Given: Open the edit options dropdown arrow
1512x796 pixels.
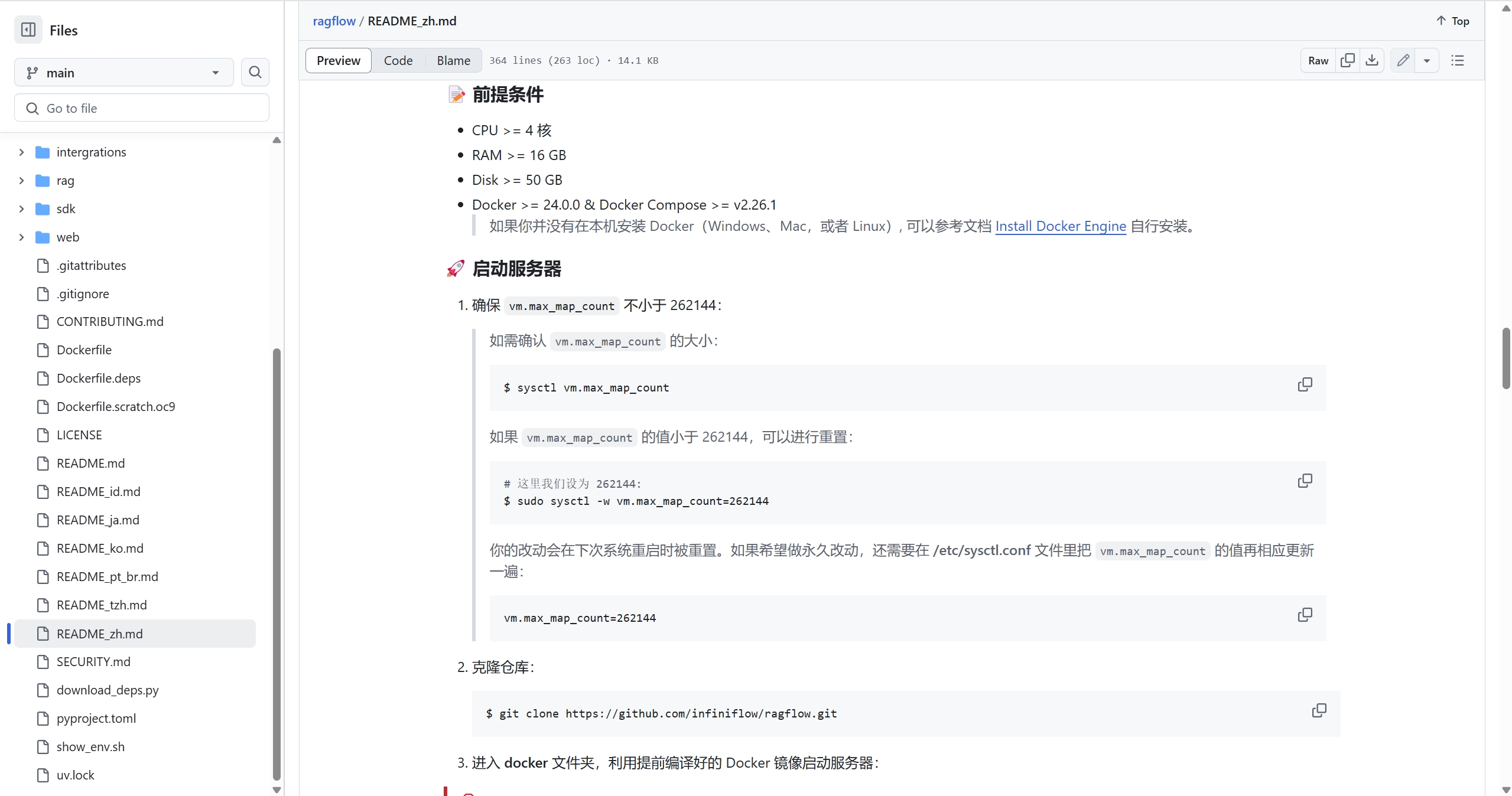Looking at the screenshot, I should [1428, 60].
